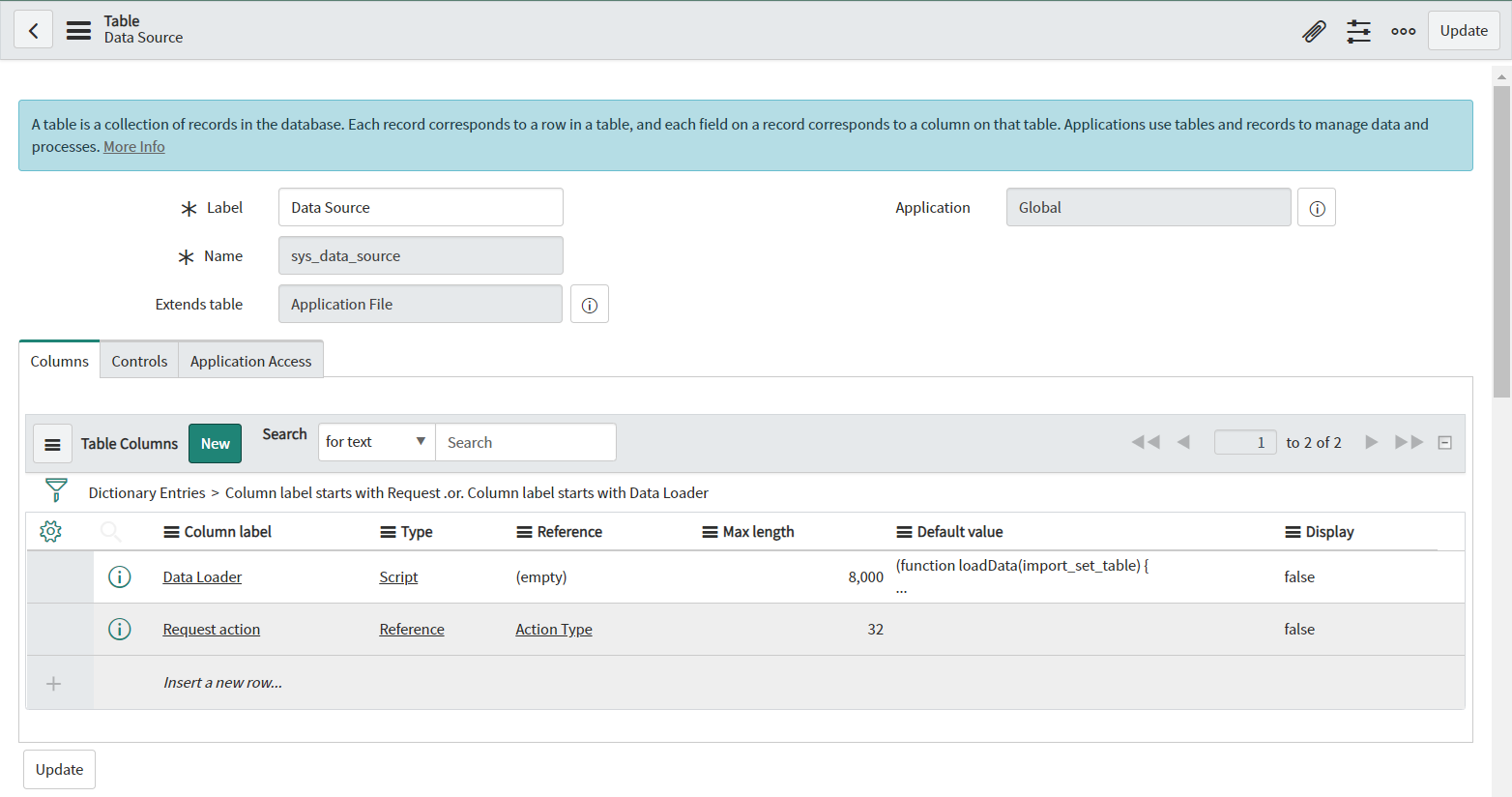Click the Insert a new row cell
This screenshot has height=797, width=1512.
point(222,683)
